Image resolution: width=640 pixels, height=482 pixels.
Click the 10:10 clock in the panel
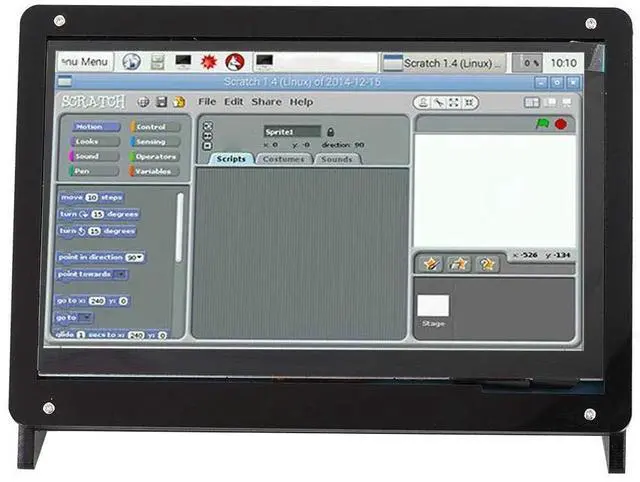[563, 63]
